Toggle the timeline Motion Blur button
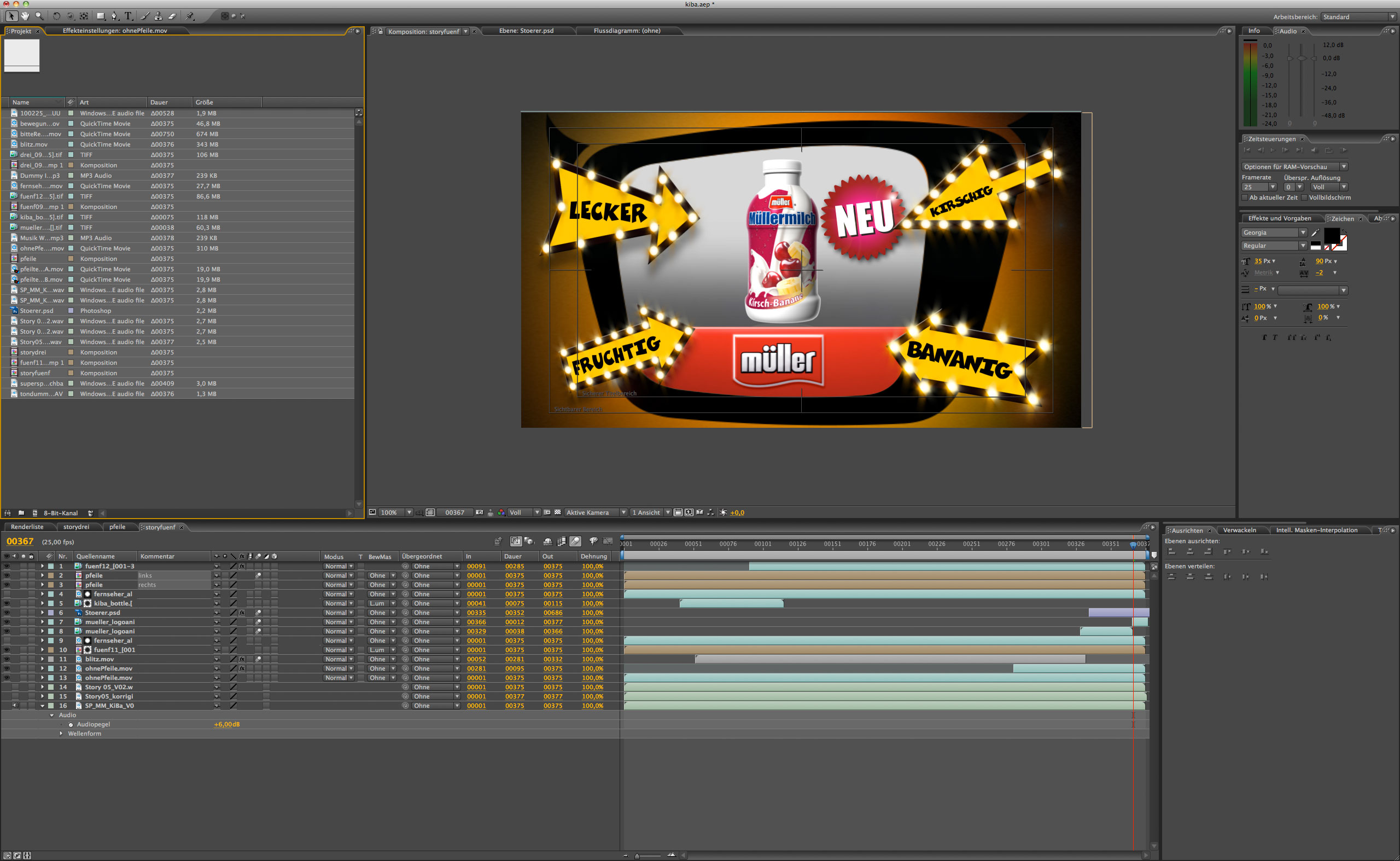 (x=576, y=541)
